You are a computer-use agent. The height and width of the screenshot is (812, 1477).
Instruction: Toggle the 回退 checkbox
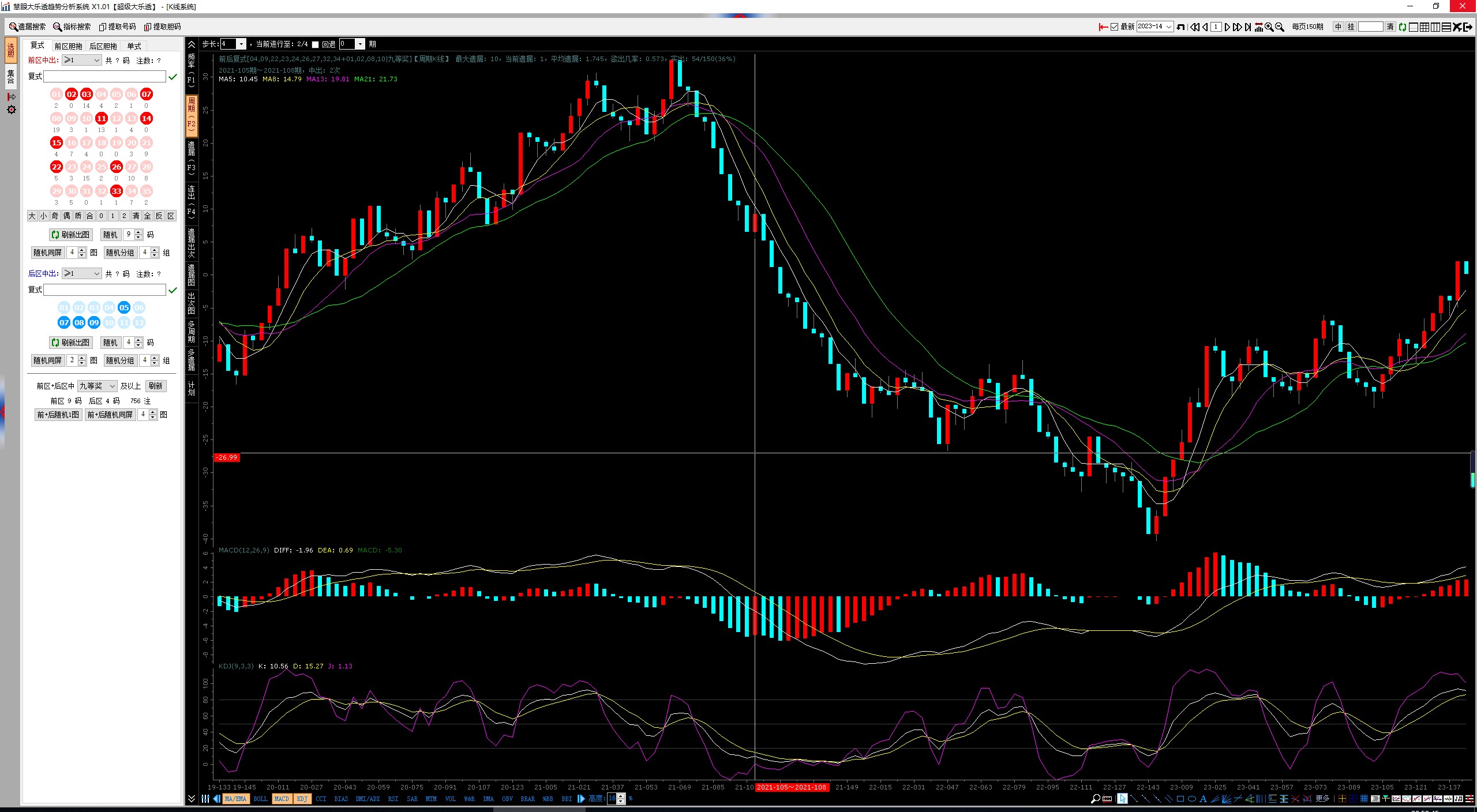[315, 44]
